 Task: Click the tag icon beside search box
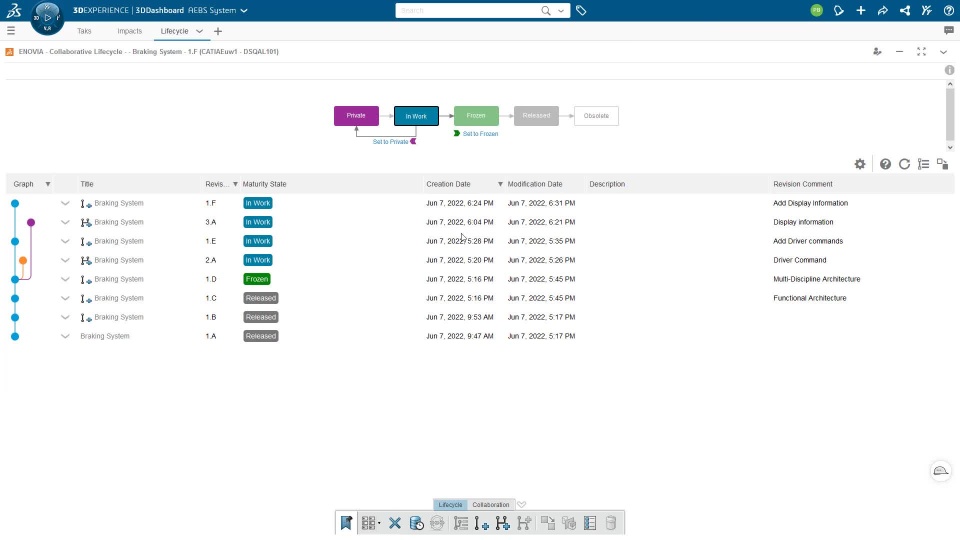point(581,10)
